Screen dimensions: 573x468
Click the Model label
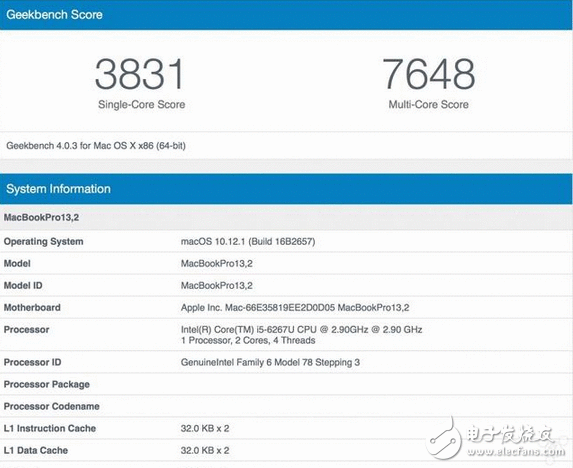17,263
